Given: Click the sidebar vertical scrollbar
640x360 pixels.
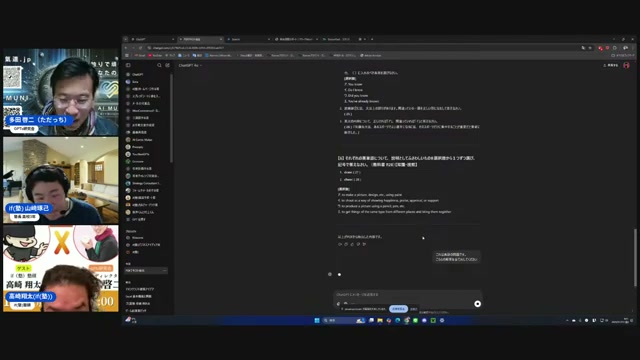Looking at the screenshot, I should point(171,118).
